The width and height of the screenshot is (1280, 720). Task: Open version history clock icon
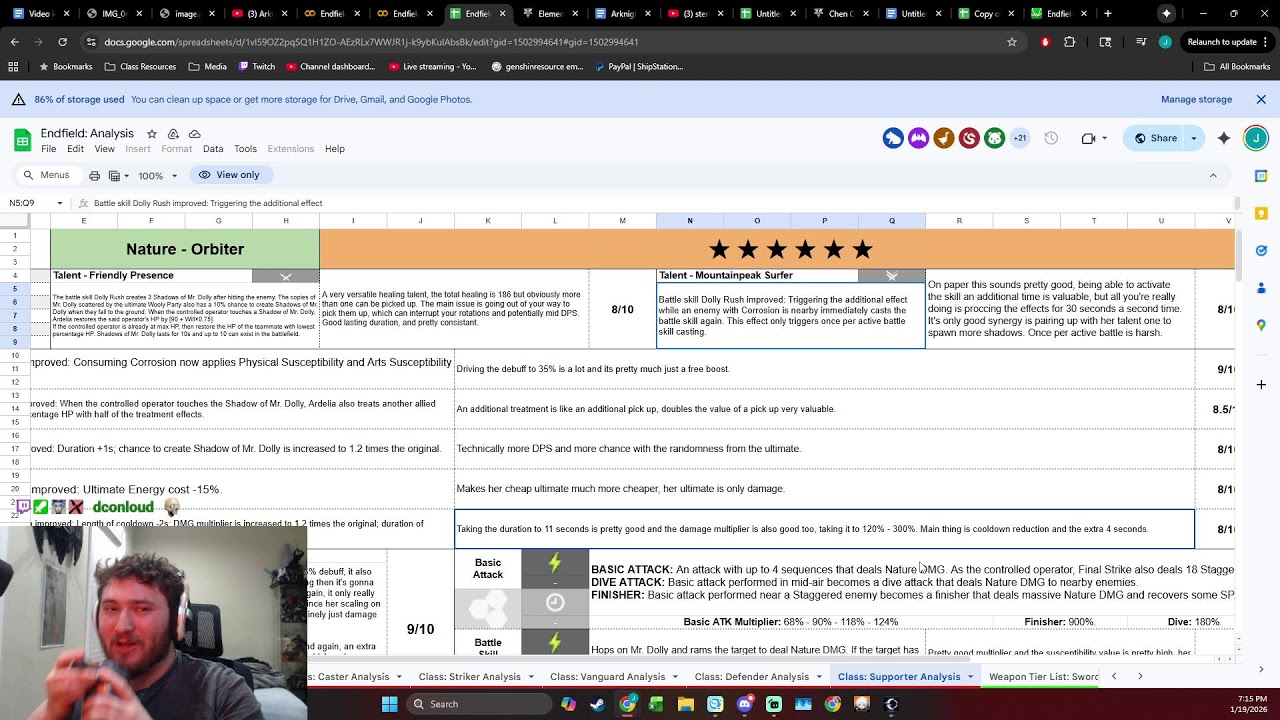tap(1051, 138)
